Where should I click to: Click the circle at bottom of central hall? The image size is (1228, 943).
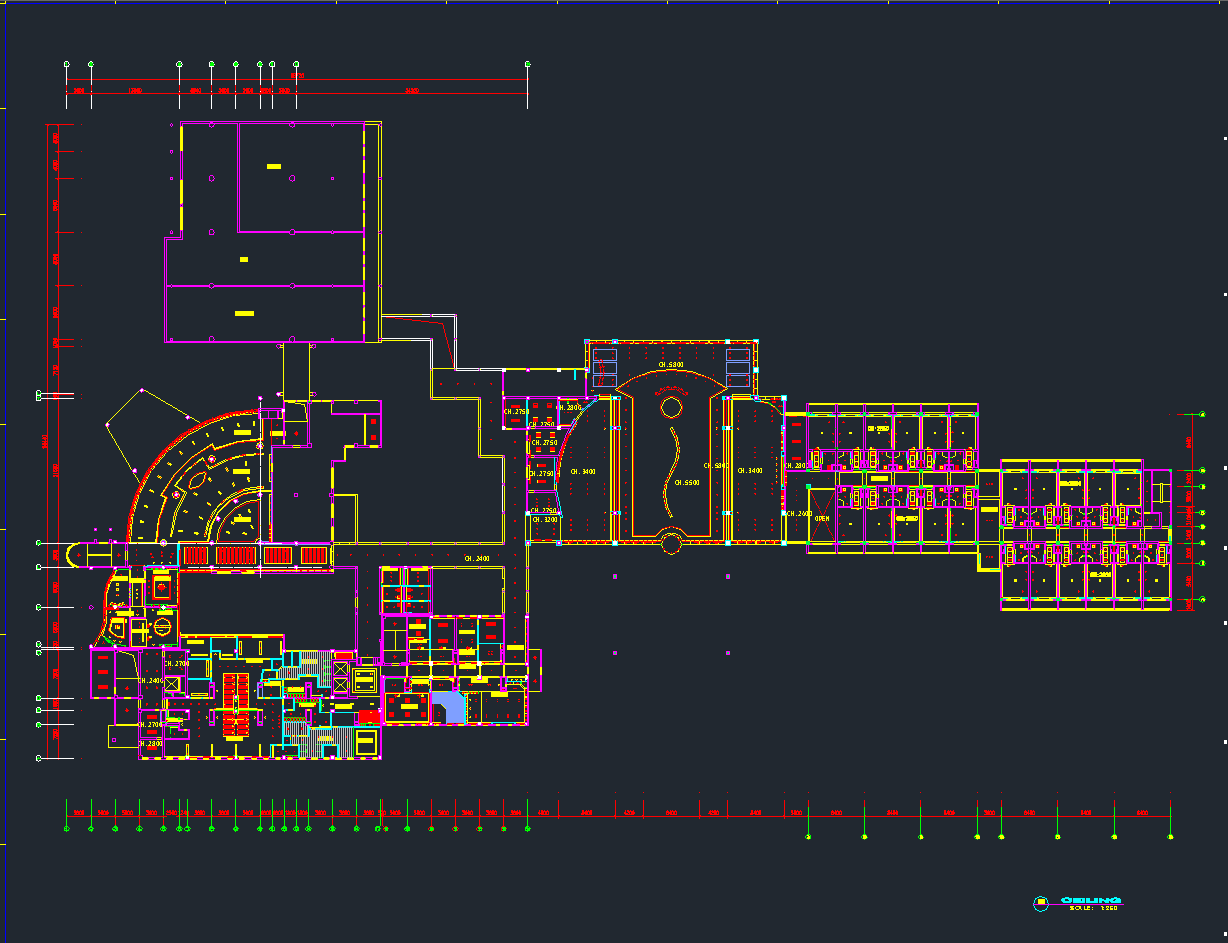click(x=671, y=543)
